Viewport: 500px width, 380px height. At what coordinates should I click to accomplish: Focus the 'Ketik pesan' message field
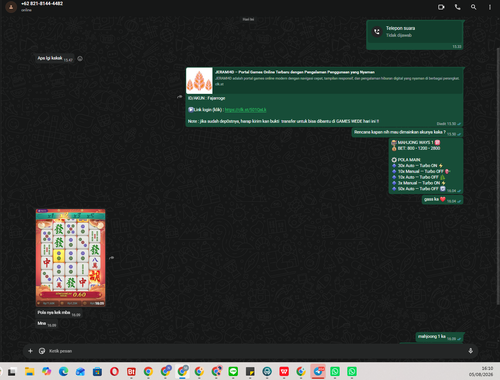(x=256, y=351)
